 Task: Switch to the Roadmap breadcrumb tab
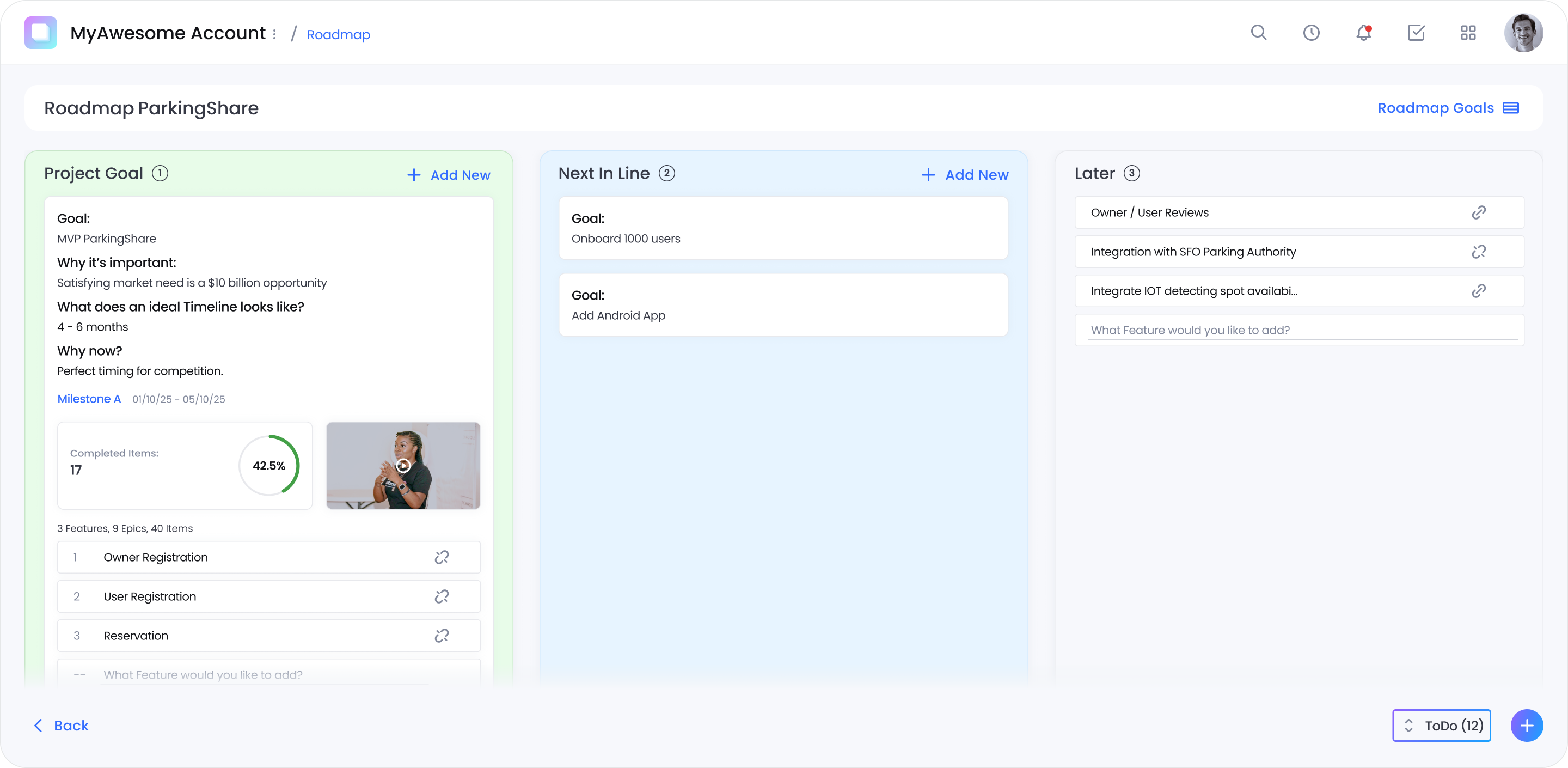coord(339,35)
